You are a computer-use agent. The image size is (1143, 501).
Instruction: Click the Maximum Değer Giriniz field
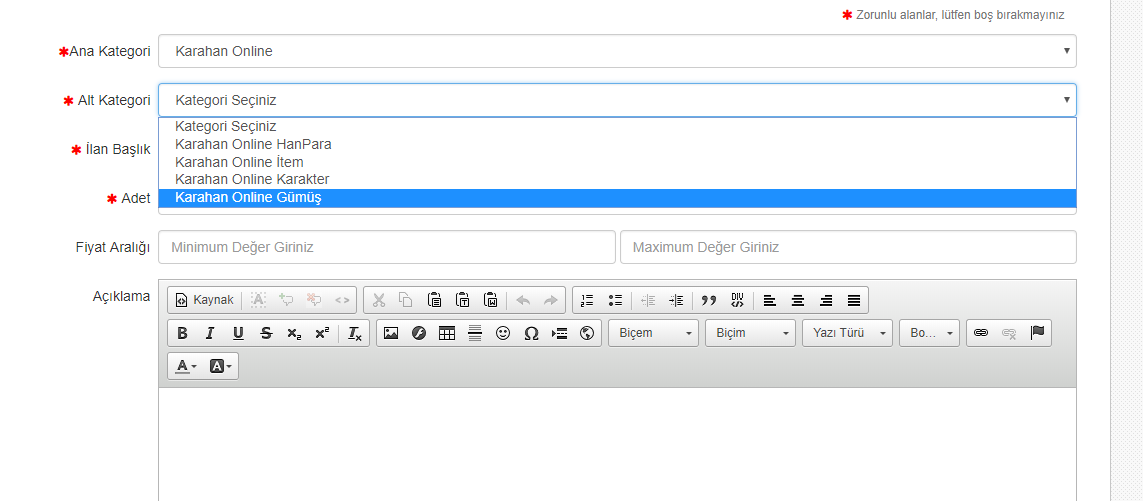pos(848,247)
